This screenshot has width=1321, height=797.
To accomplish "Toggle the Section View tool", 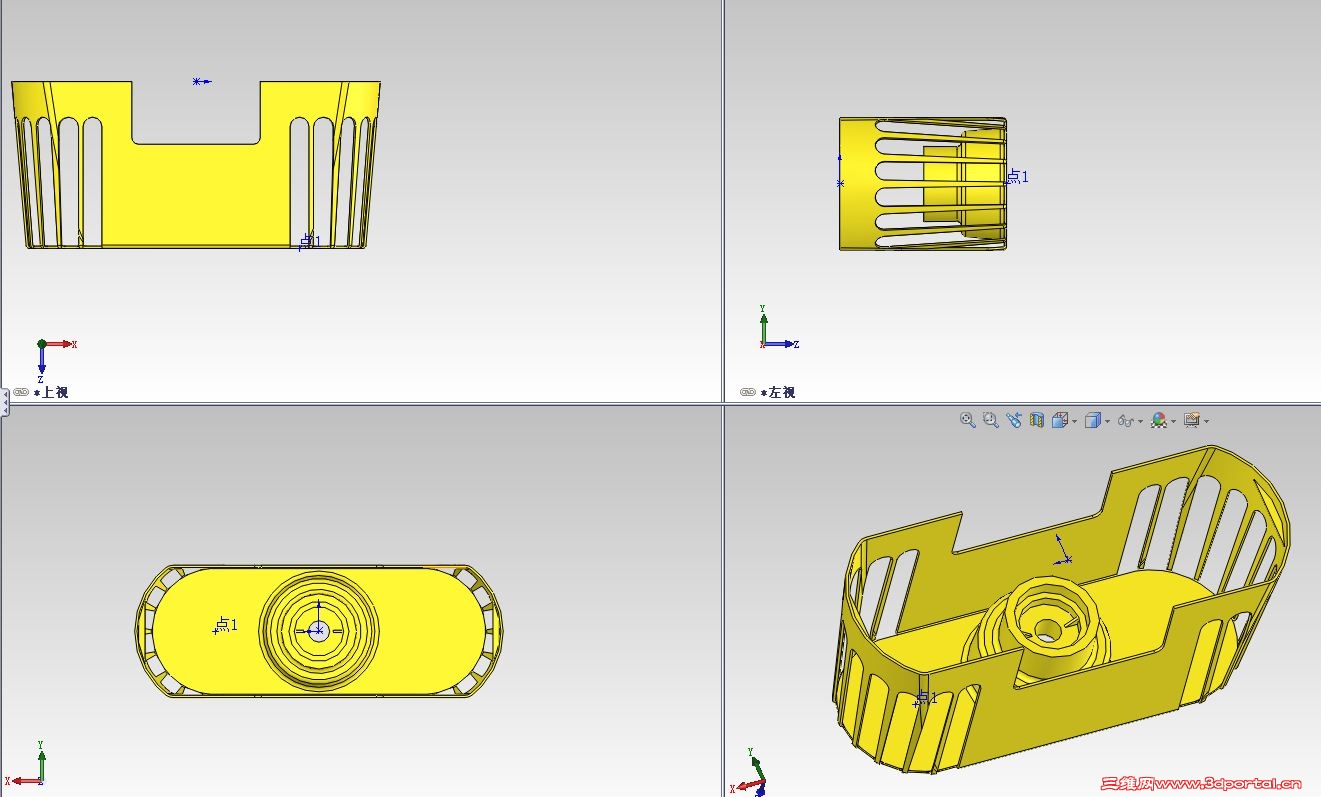I will [1037, 420].
